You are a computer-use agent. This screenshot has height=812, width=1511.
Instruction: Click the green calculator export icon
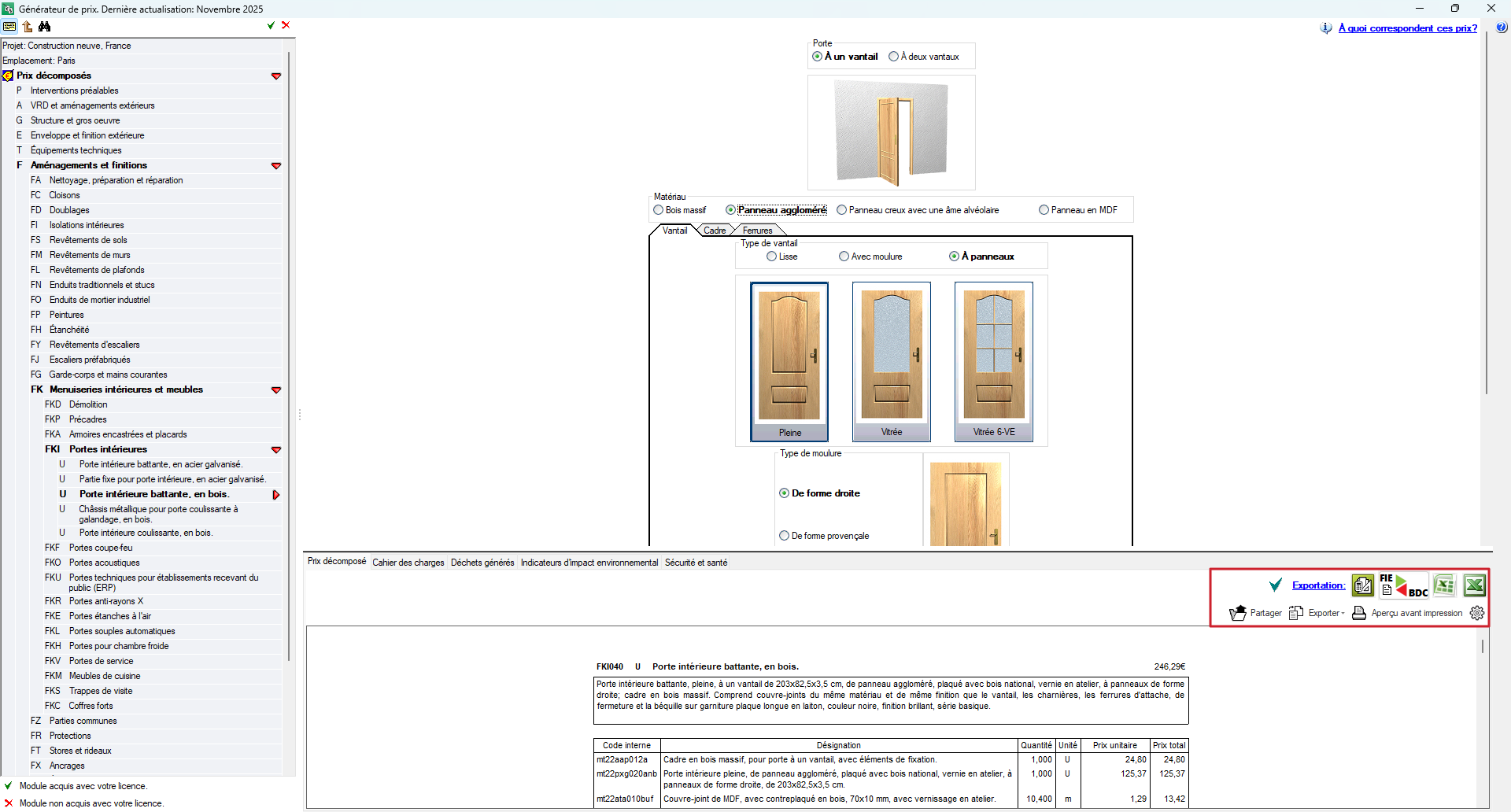click(x=1363, y=585)
